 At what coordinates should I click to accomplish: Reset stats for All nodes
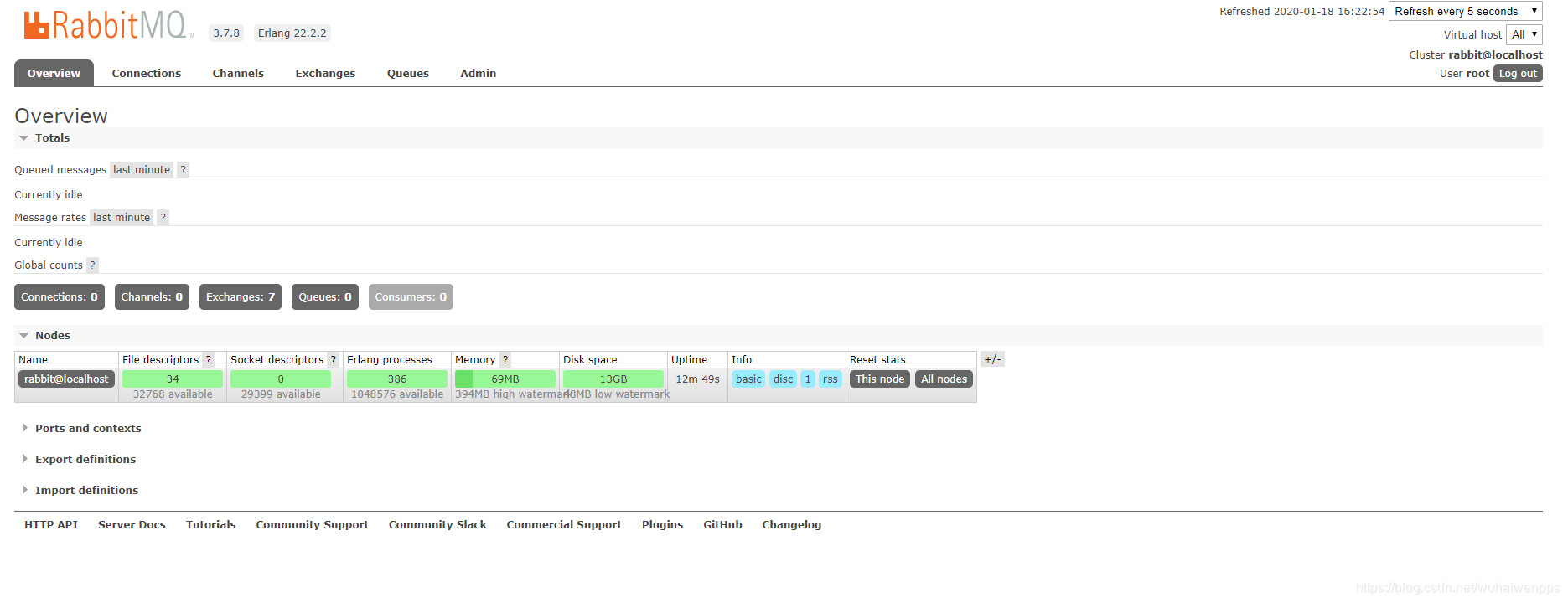944,379
